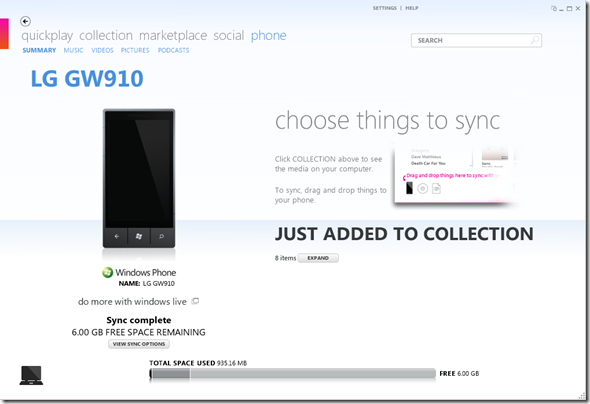Click the drag and drop sync illustration
Viewport: 590px width, 404px height.
[455, 174]
